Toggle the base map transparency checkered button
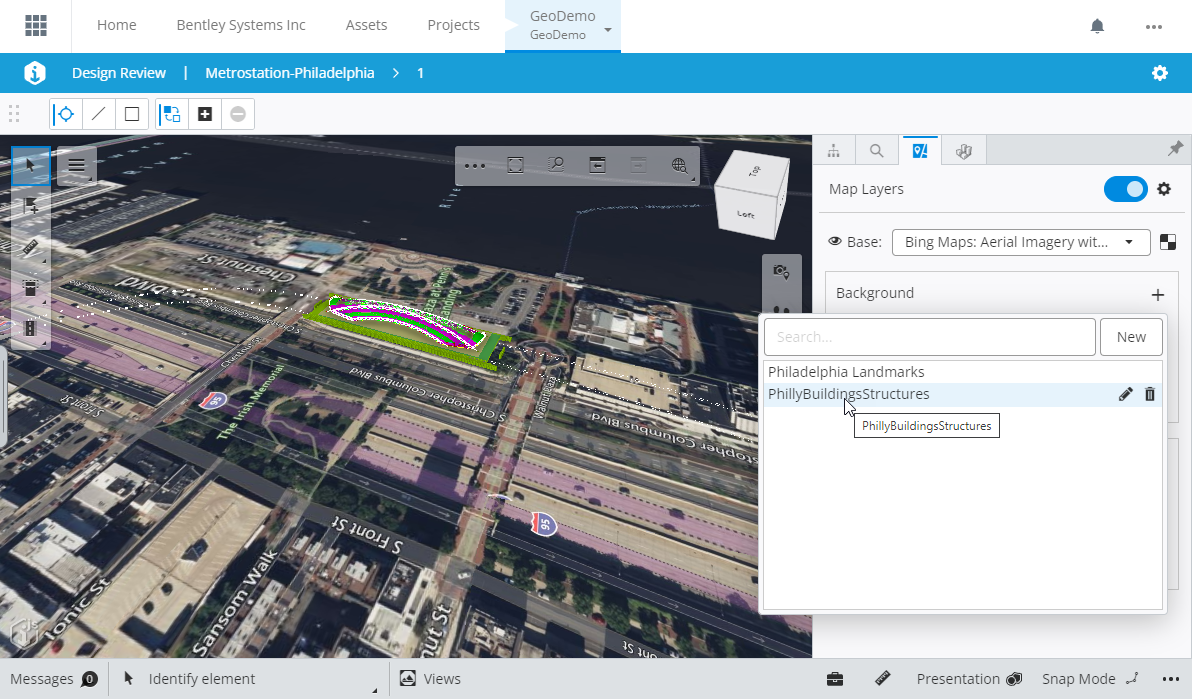1192x699 pixels. (1168, 242)
